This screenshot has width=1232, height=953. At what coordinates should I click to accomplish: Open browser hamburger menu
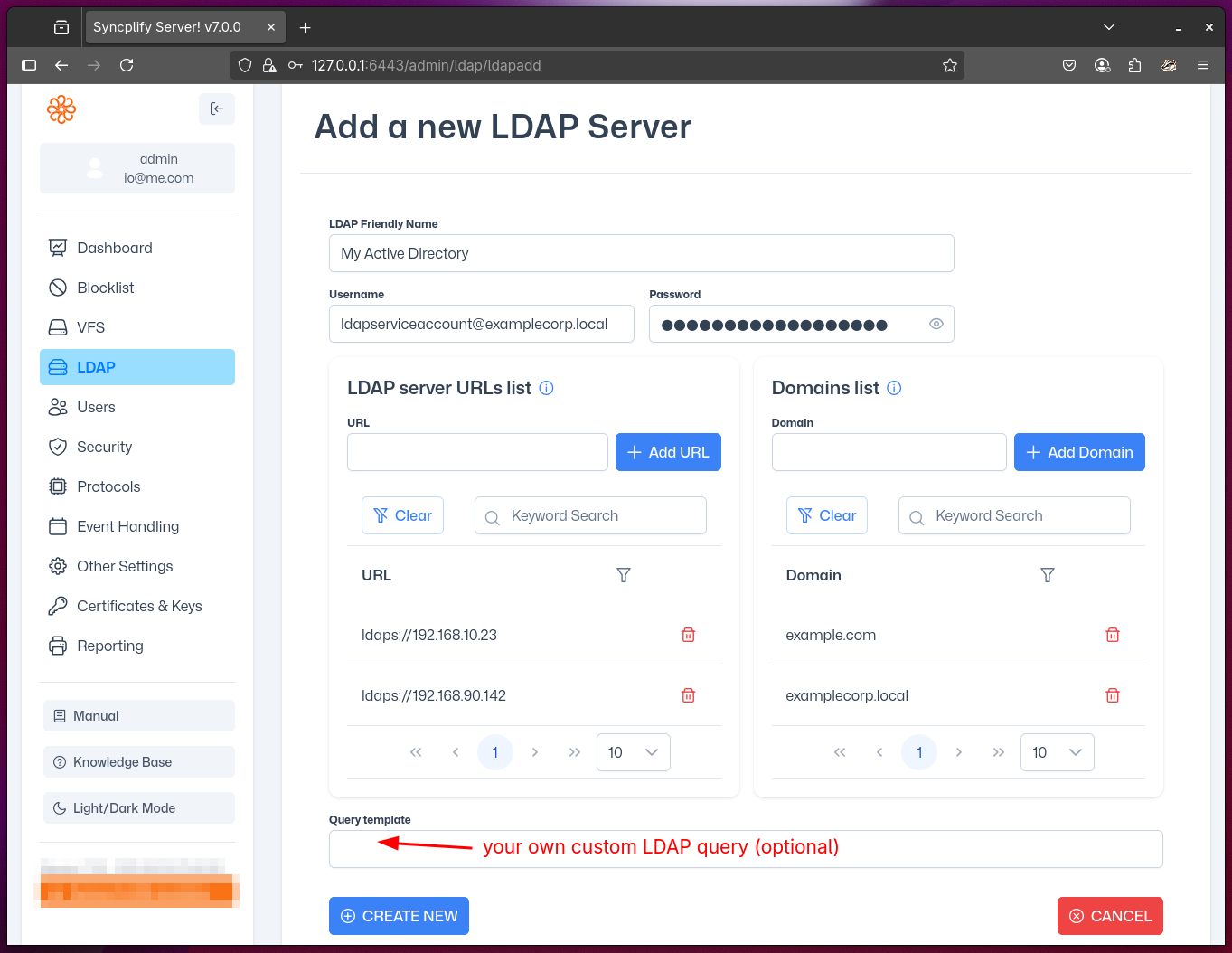1203,65
